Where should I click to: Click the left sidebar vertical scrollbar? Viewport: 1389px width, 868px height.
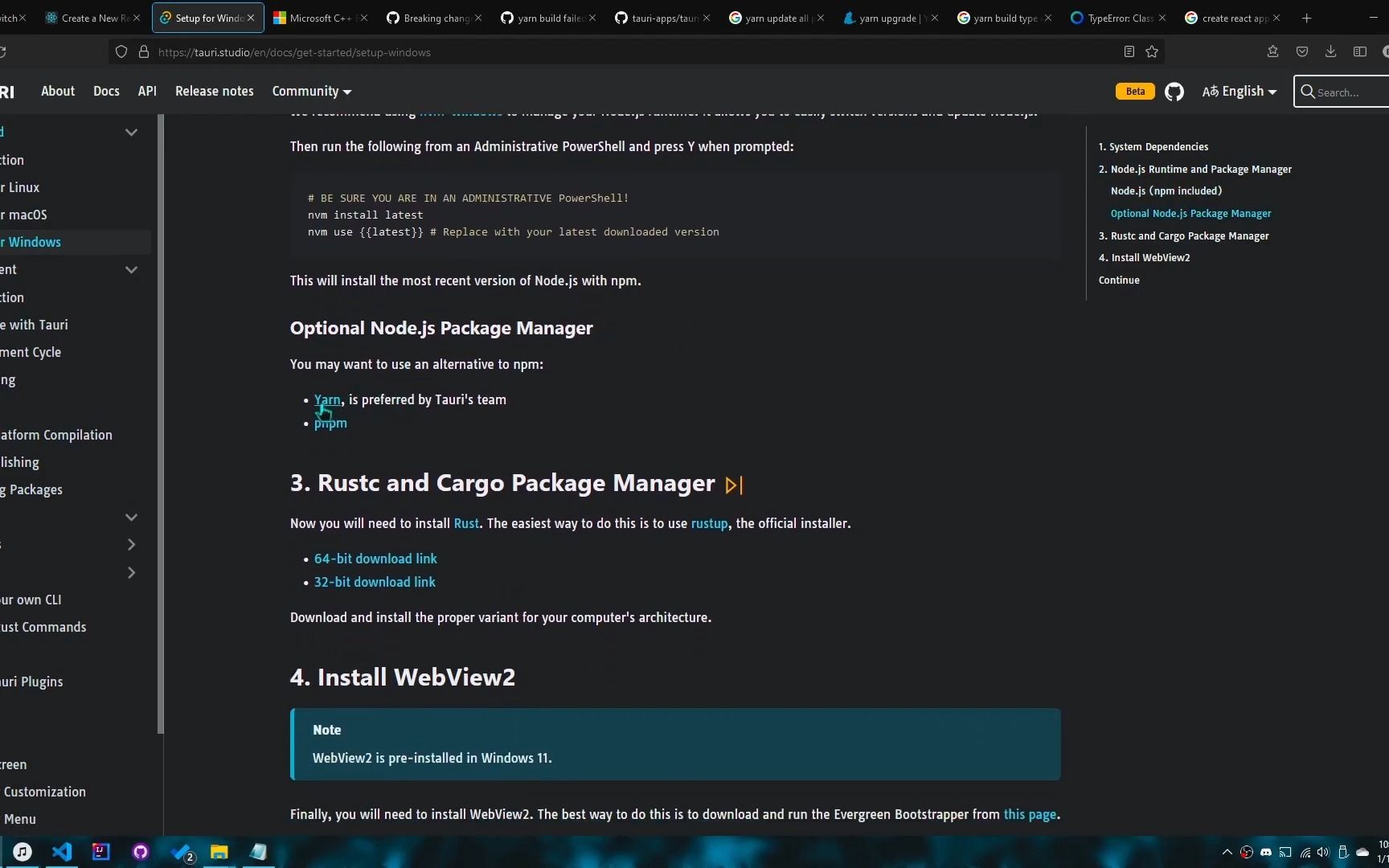(161, 424)
